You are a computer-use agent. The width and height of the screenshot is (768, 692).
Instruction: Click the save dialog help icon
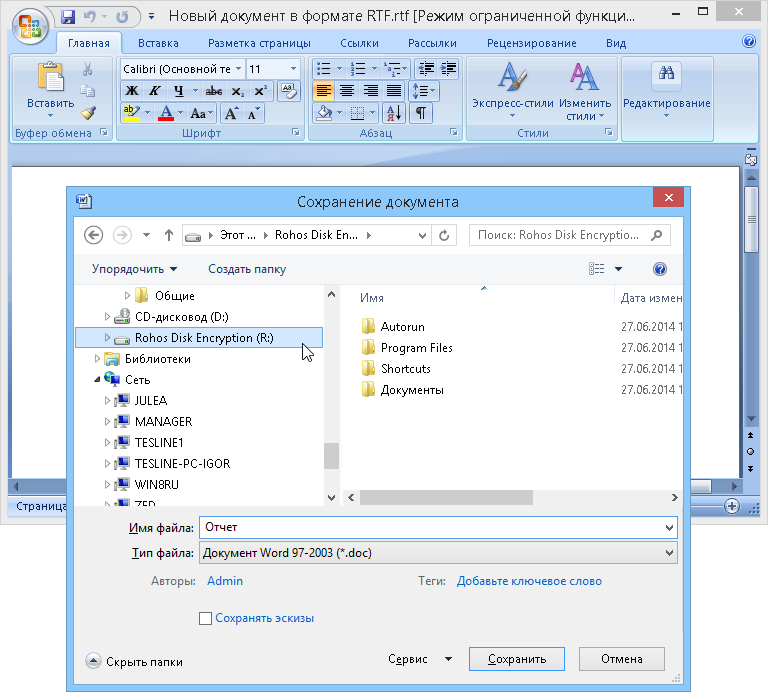(x=660, y=269)
